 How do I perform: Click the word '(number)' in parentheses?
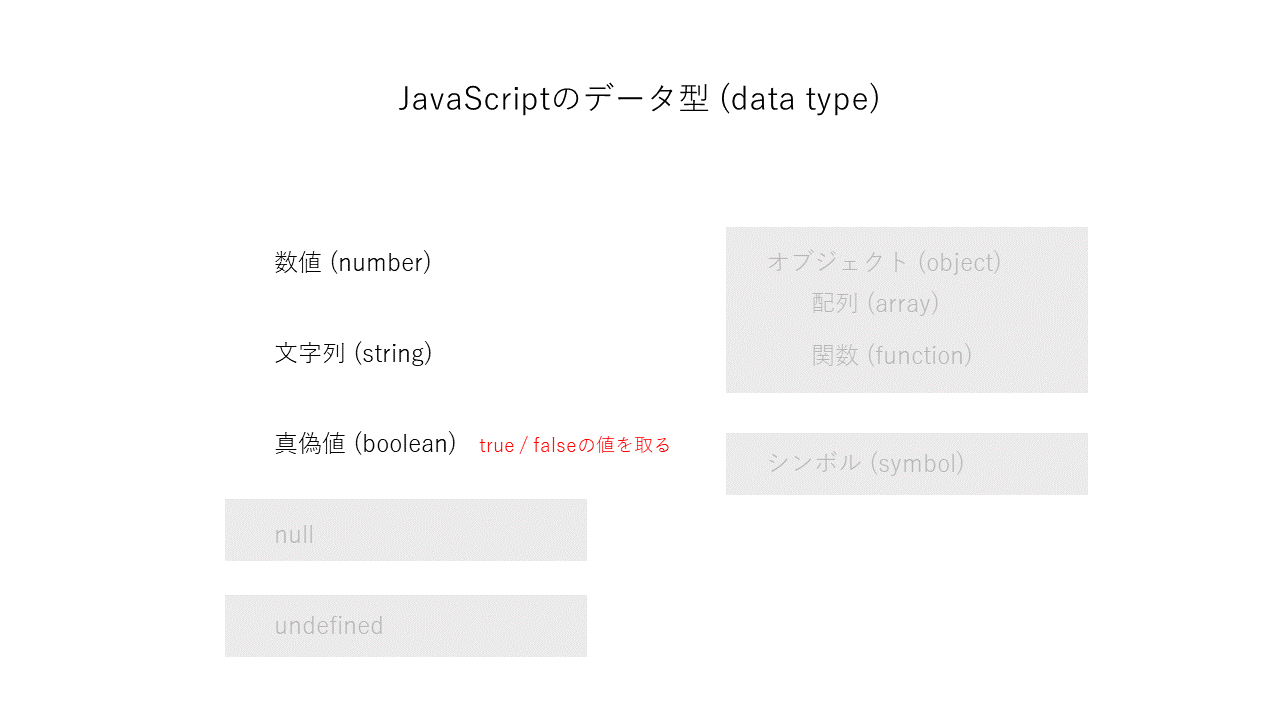pos(381,263)
